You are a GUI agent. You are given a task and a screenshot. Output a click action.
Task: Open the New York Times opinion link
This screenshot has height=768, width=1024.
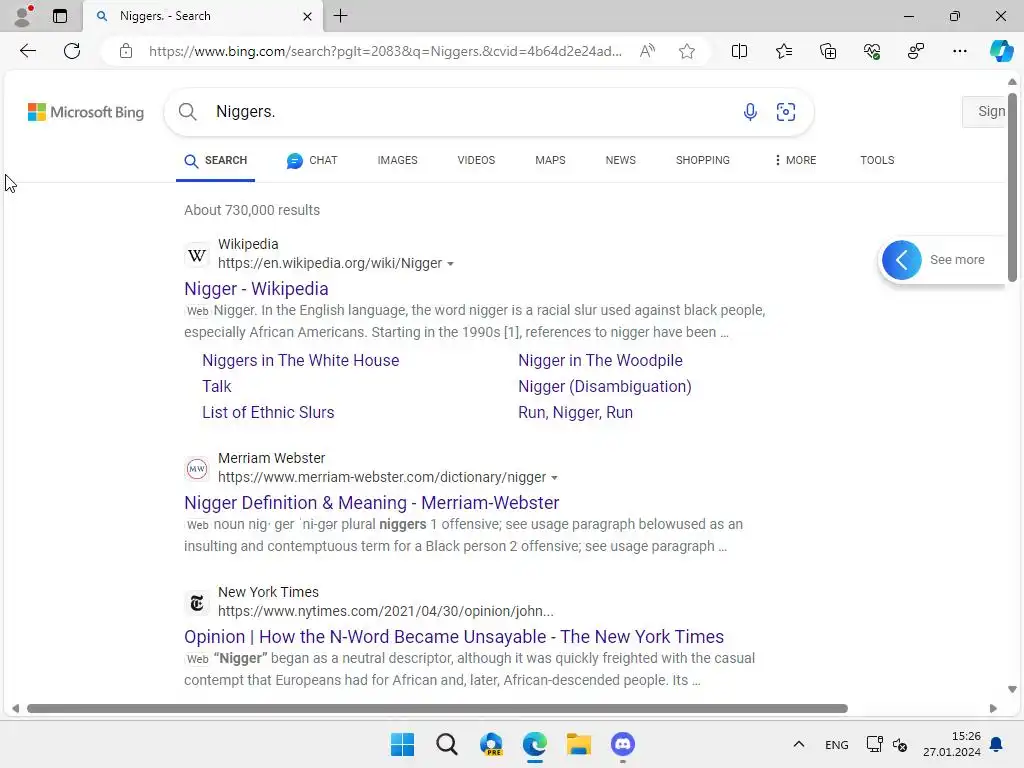pyautogui.click(x=454, y=637)
